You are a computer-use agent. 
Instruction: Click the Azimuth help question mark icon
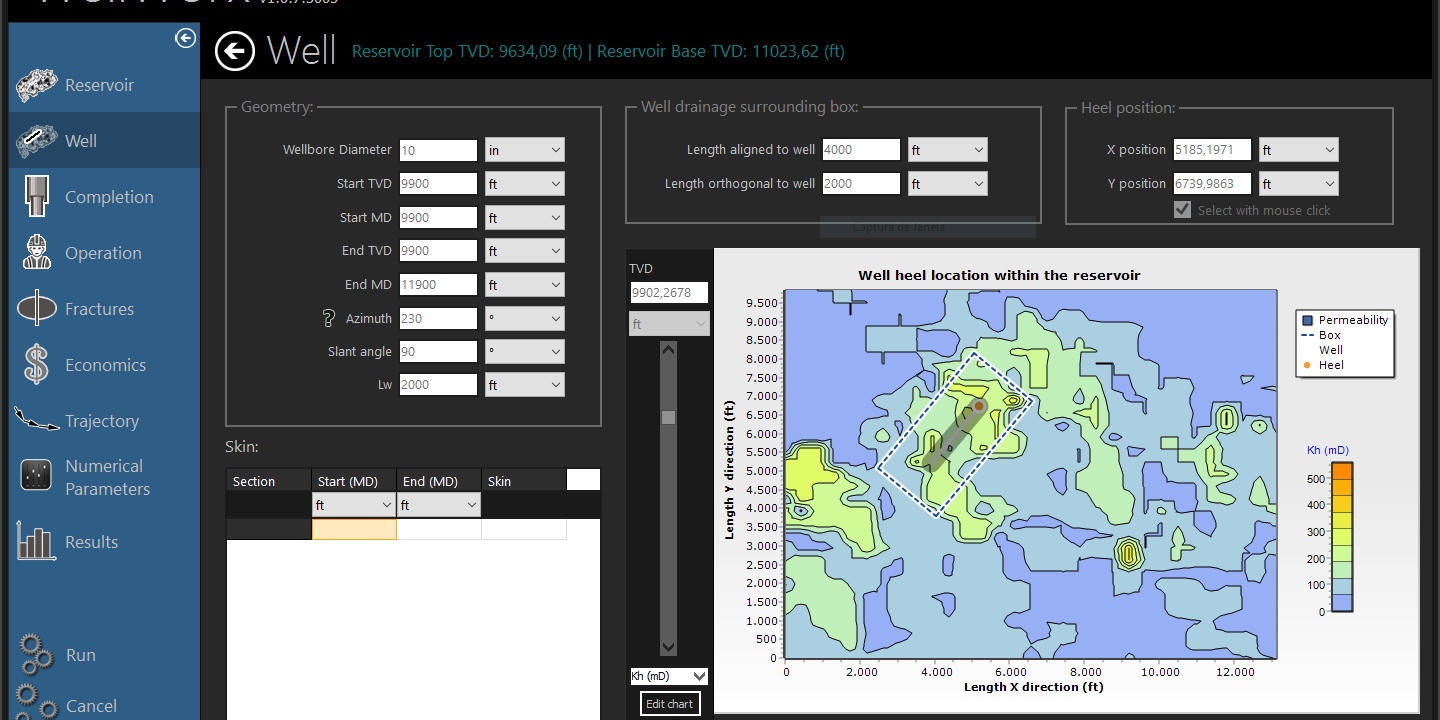coord(328,318)
